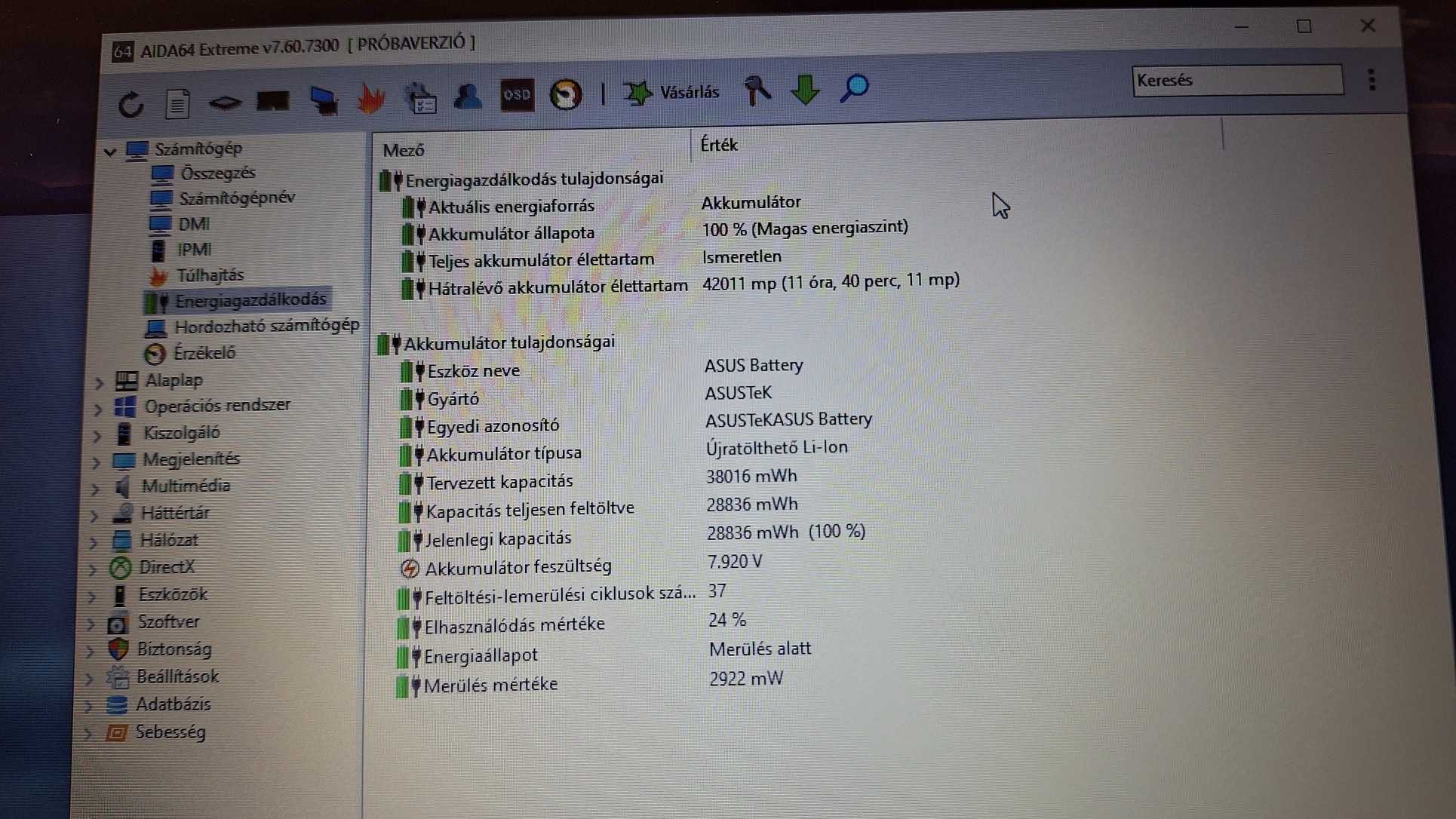1456x819 pixels.
Task: Select the Érzékelő tree item
Action: tap(204, 353)
